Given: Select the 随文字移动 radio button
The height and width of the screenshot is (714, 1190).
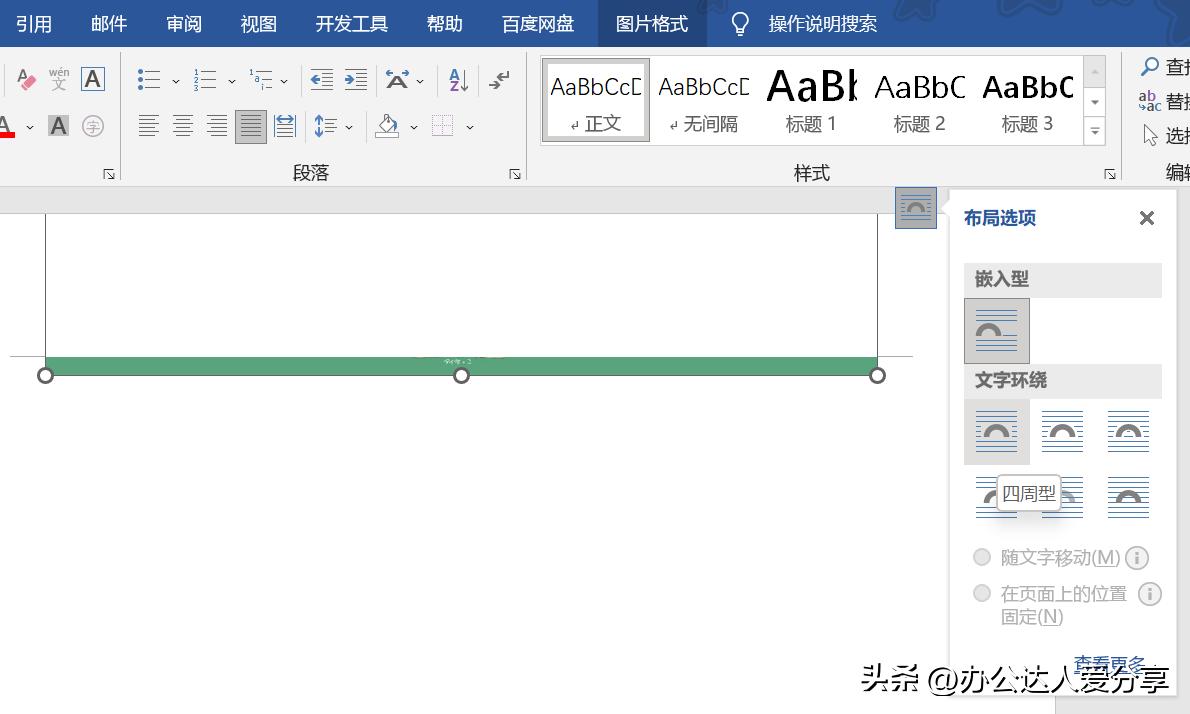Looking at the screenshot, I should pos(982,557).
